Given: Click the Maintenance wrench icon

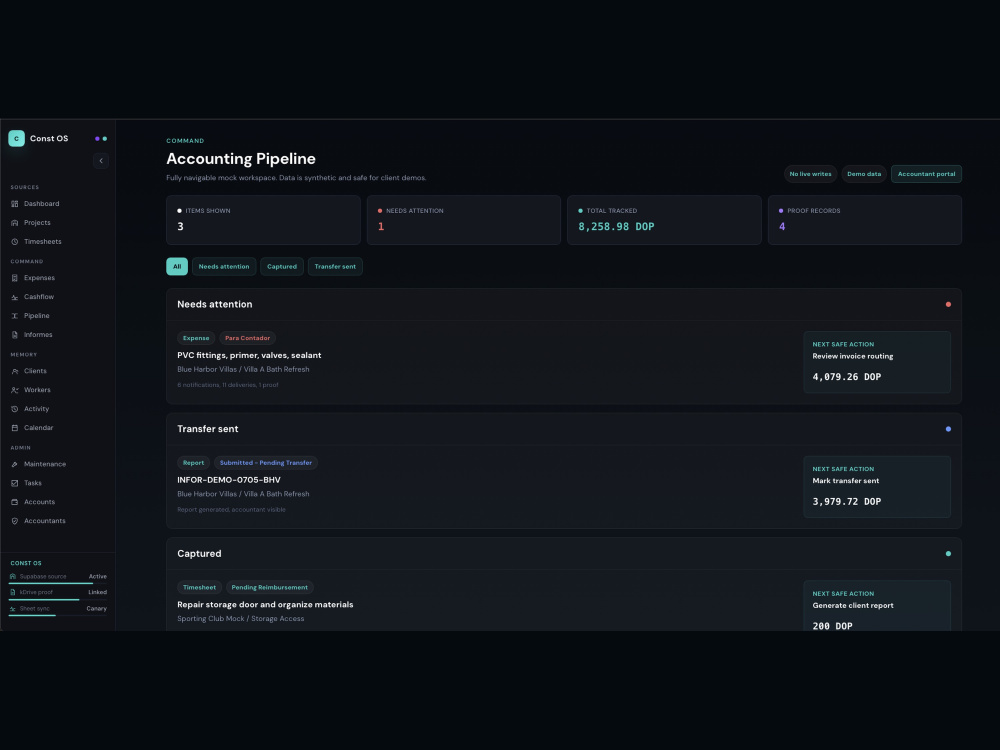Looking at the screenshot, I should tap(15, 464).
